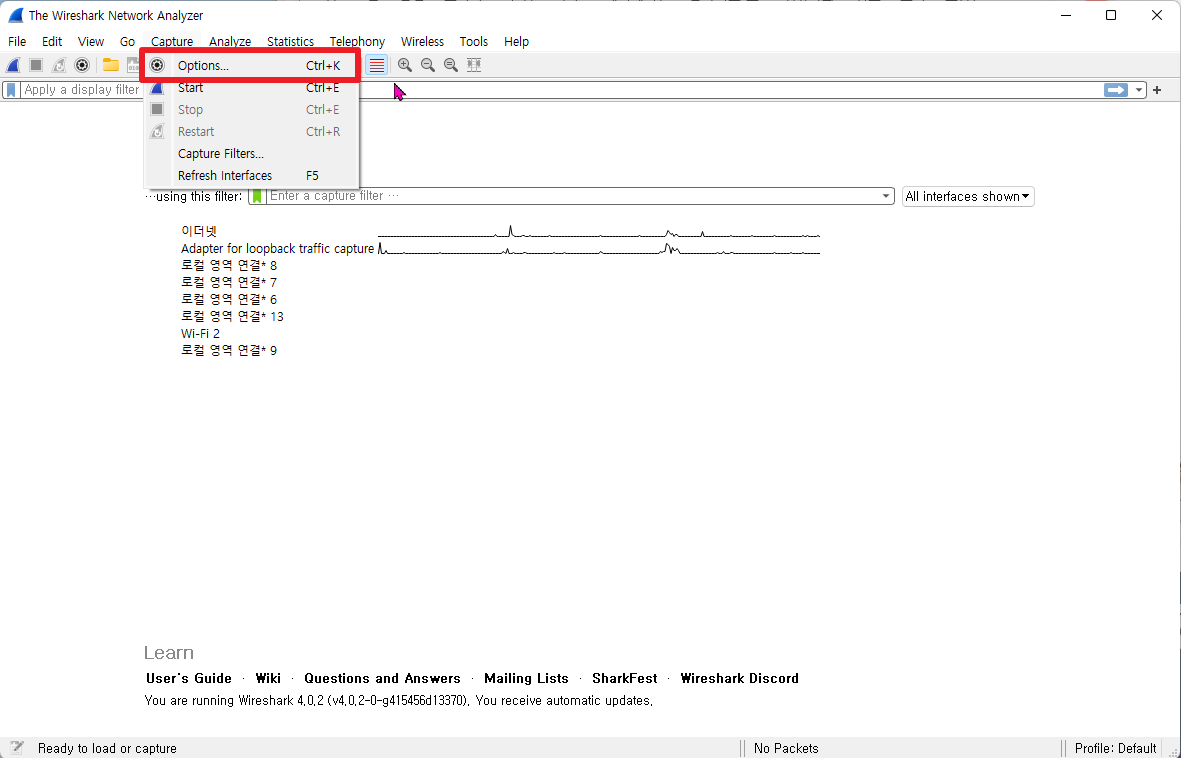Screen dimensions: 1181x758
Task: Click the Ready to load or capture status
Action: [x=107, y=748]
